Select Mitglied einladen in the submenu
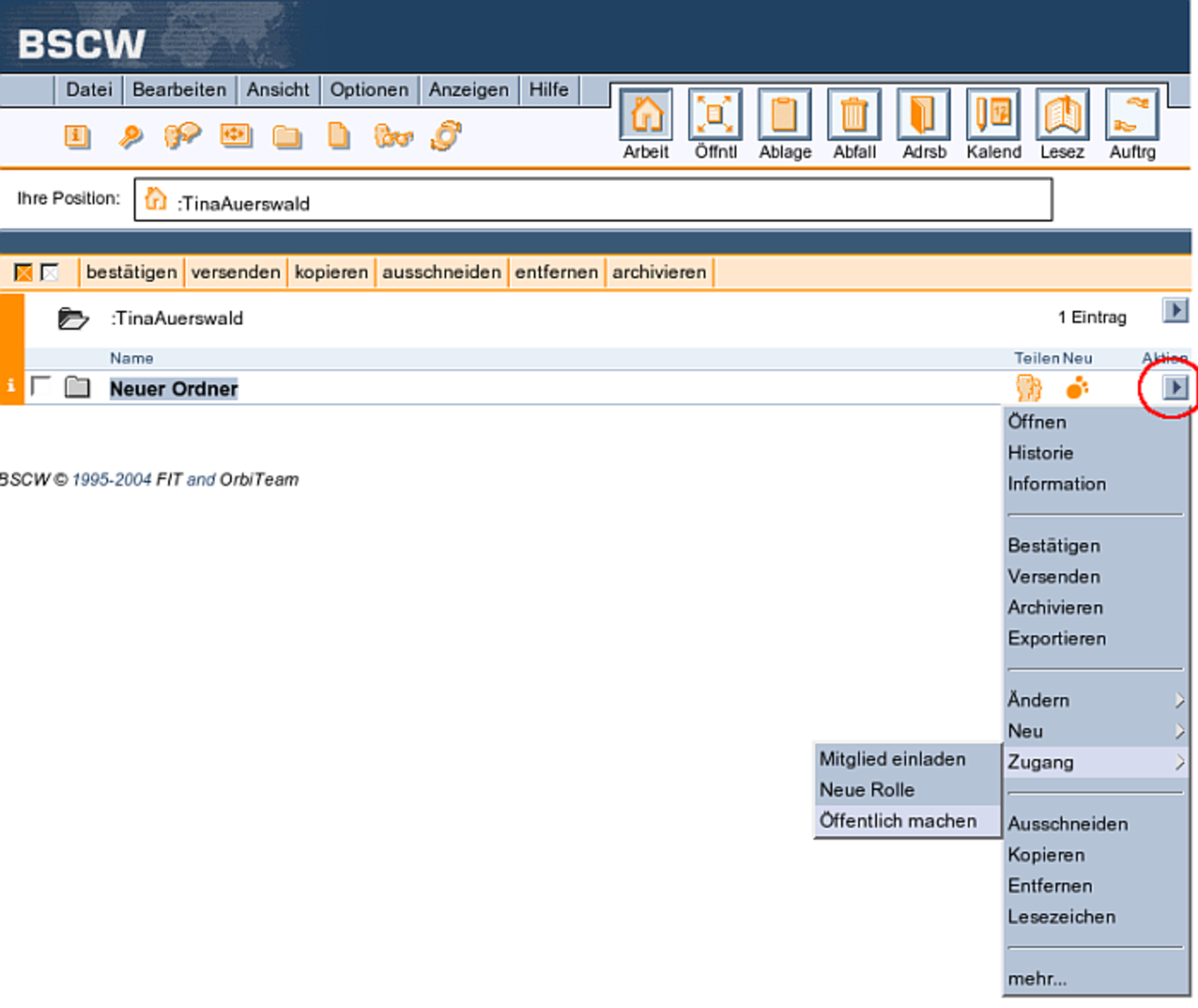Viewport: 1198px width, 1008px height. [x=908, y=758]
